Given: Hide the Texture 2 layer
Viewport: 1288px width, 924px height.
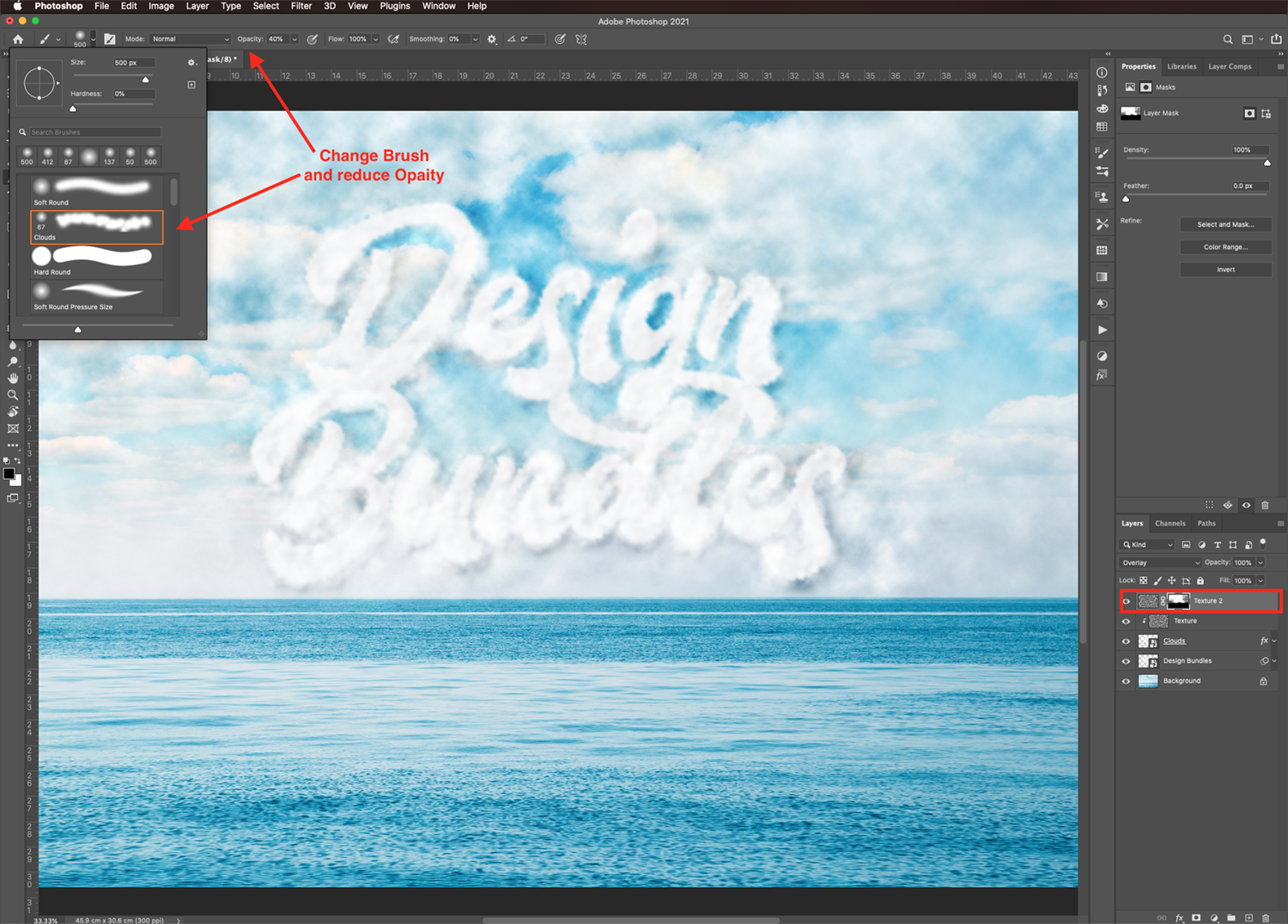Looking at the screenshot, I should tap(1127, 601).
